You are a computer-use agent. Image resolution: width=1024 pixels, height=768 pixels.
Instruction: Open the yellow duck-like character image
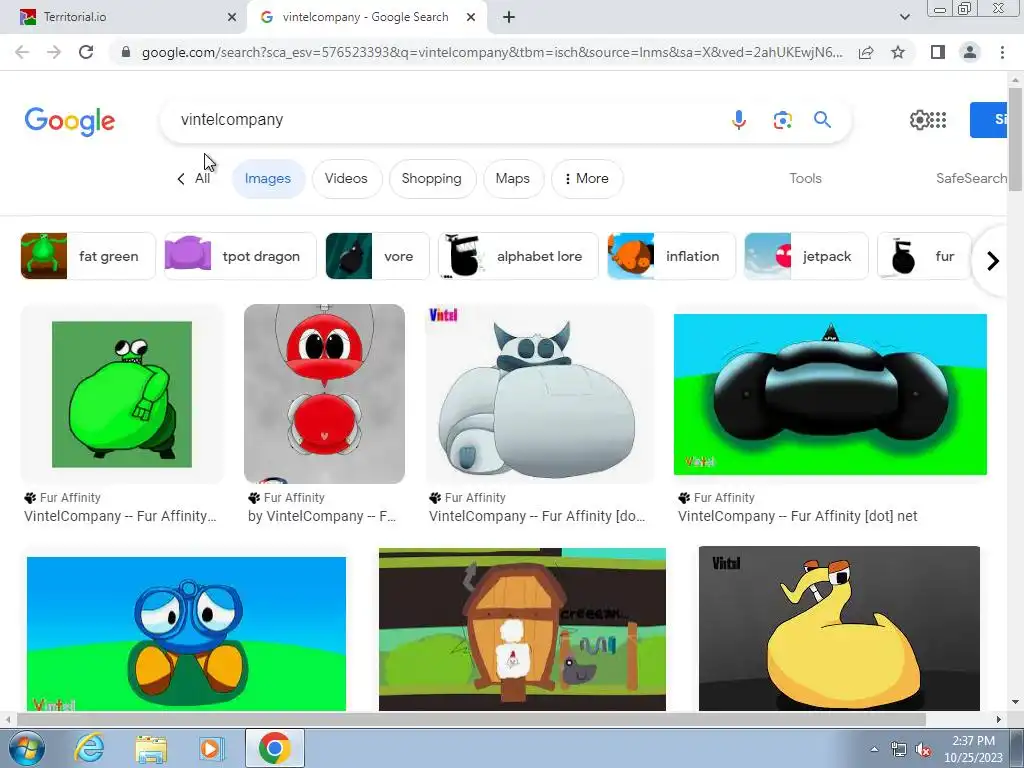839,628
